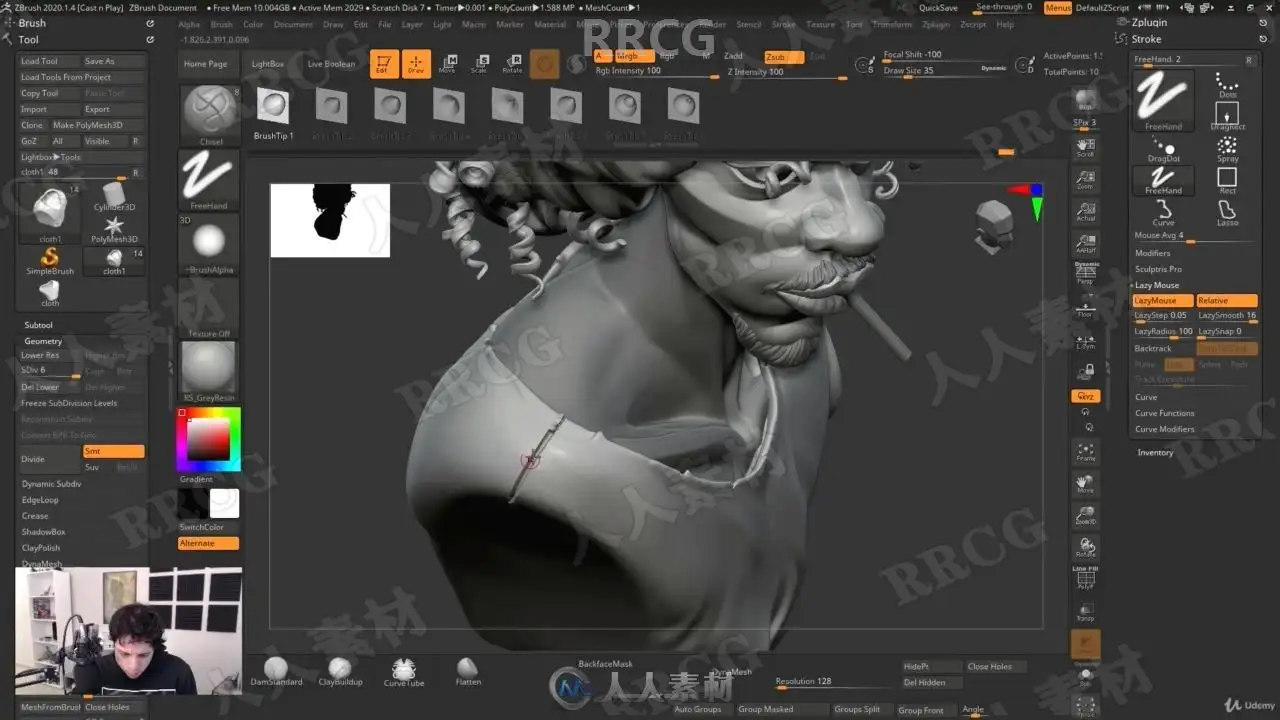The width and height of the screenshot is (1280, 720).
Task: Click the QuickSave button
Action: [938, 8]
